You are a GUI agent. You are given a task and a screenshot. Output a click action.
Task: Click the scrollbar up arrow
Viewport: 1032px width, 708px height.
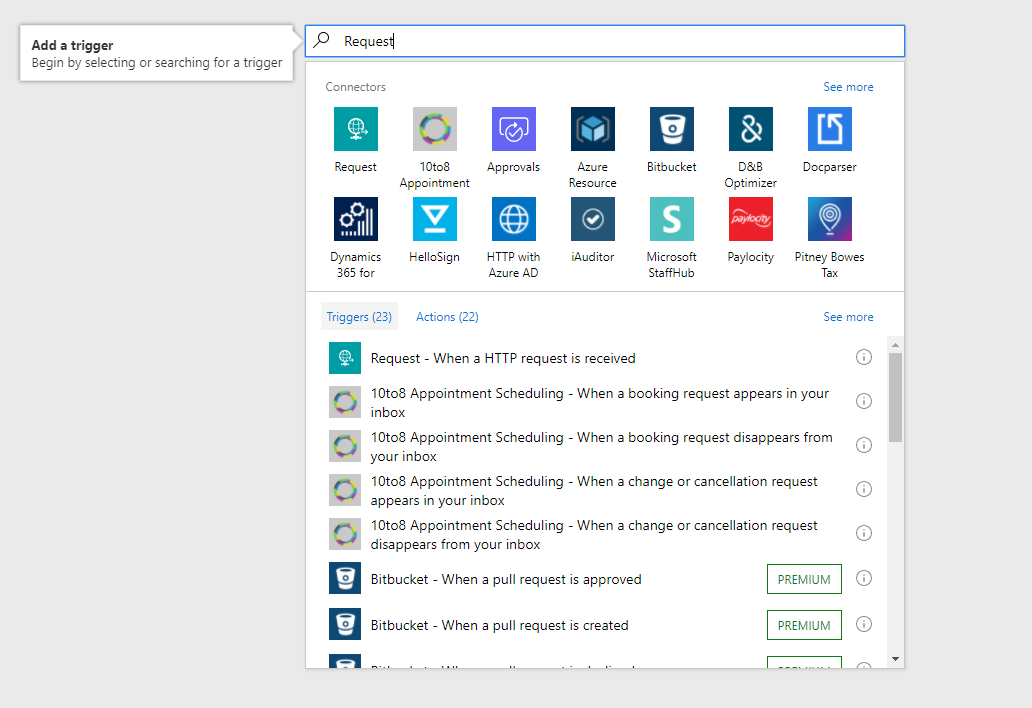coord(895,345)
